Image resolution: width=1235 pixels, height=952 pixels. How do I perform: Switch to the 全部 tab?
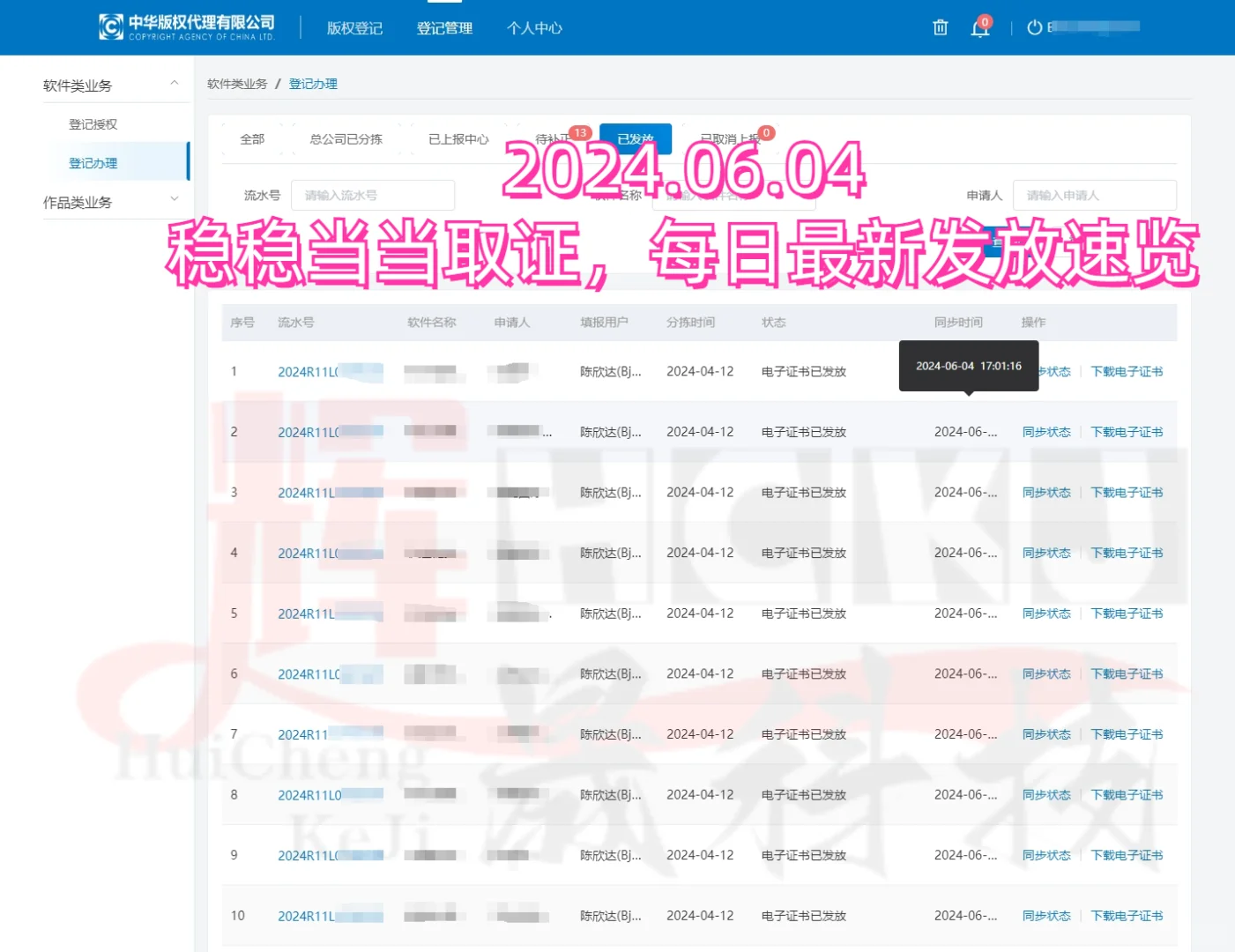(x=252, y=138)
